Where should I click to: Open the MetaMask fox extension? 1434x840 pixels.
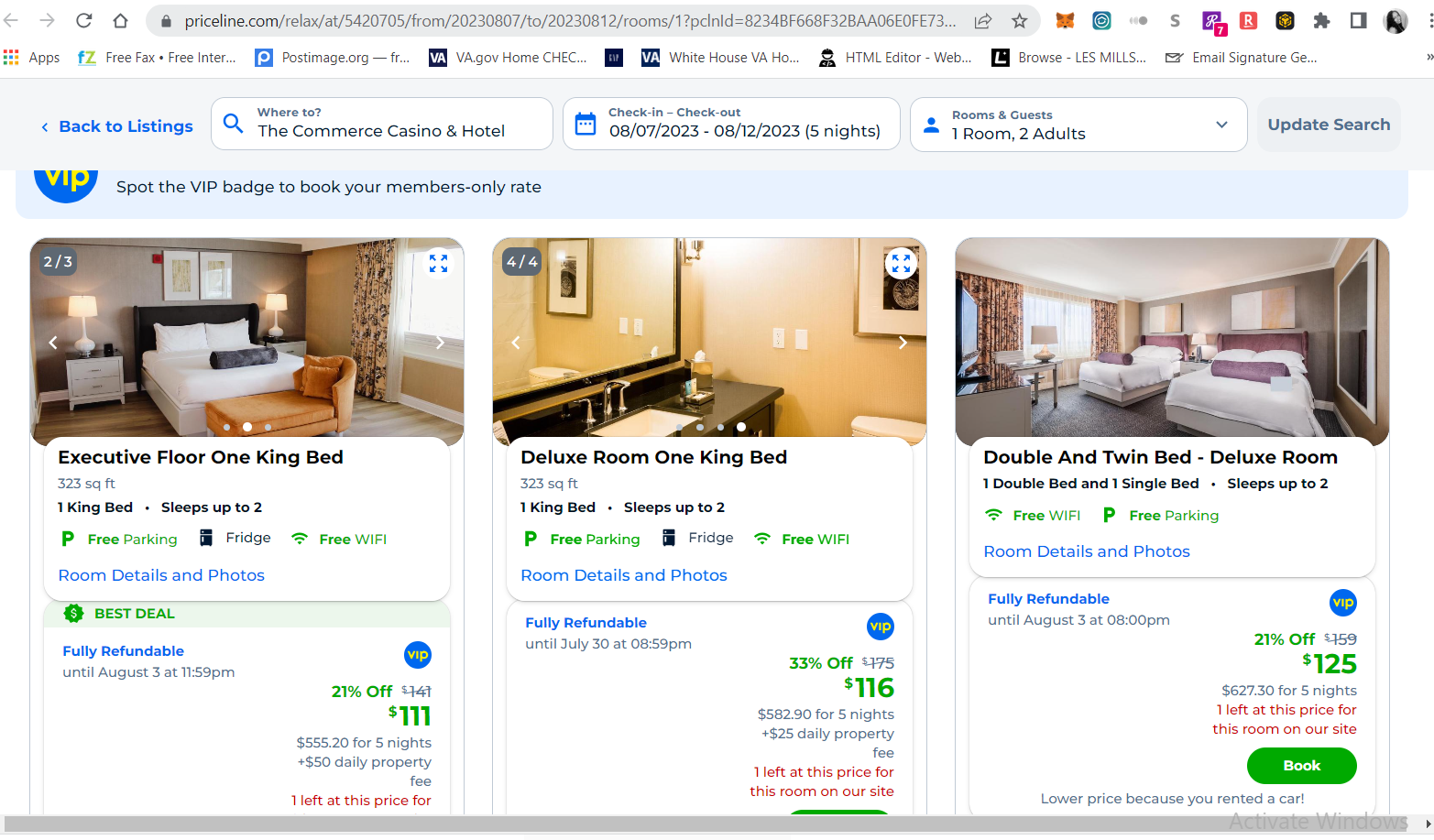(1065, 21)
